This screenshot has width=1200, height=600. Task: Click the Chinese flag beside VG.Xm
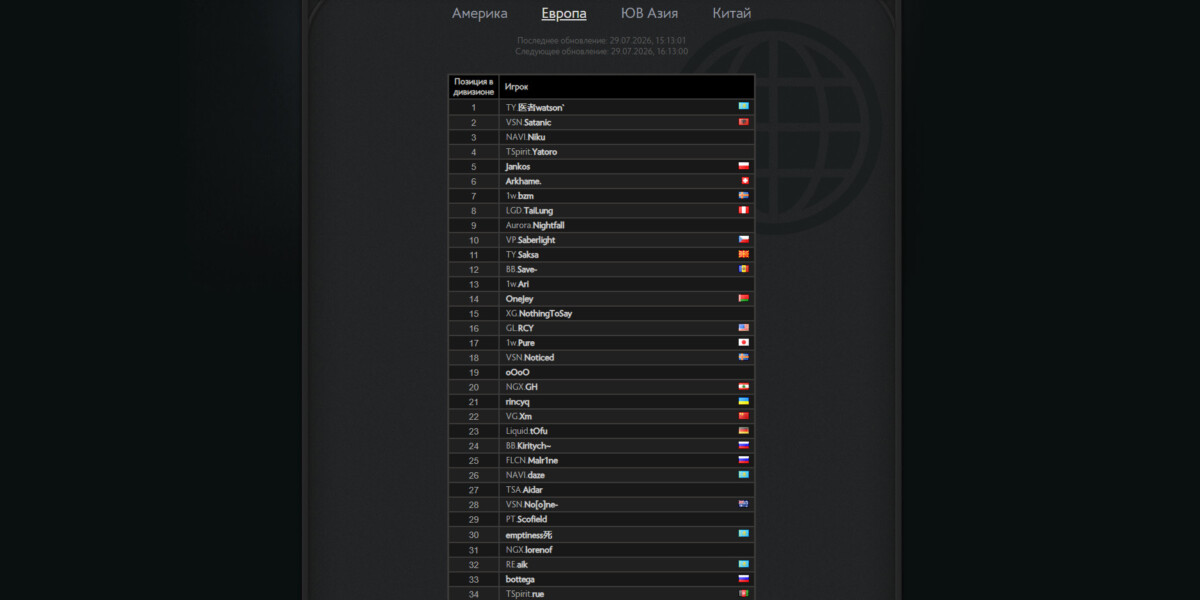743,416
